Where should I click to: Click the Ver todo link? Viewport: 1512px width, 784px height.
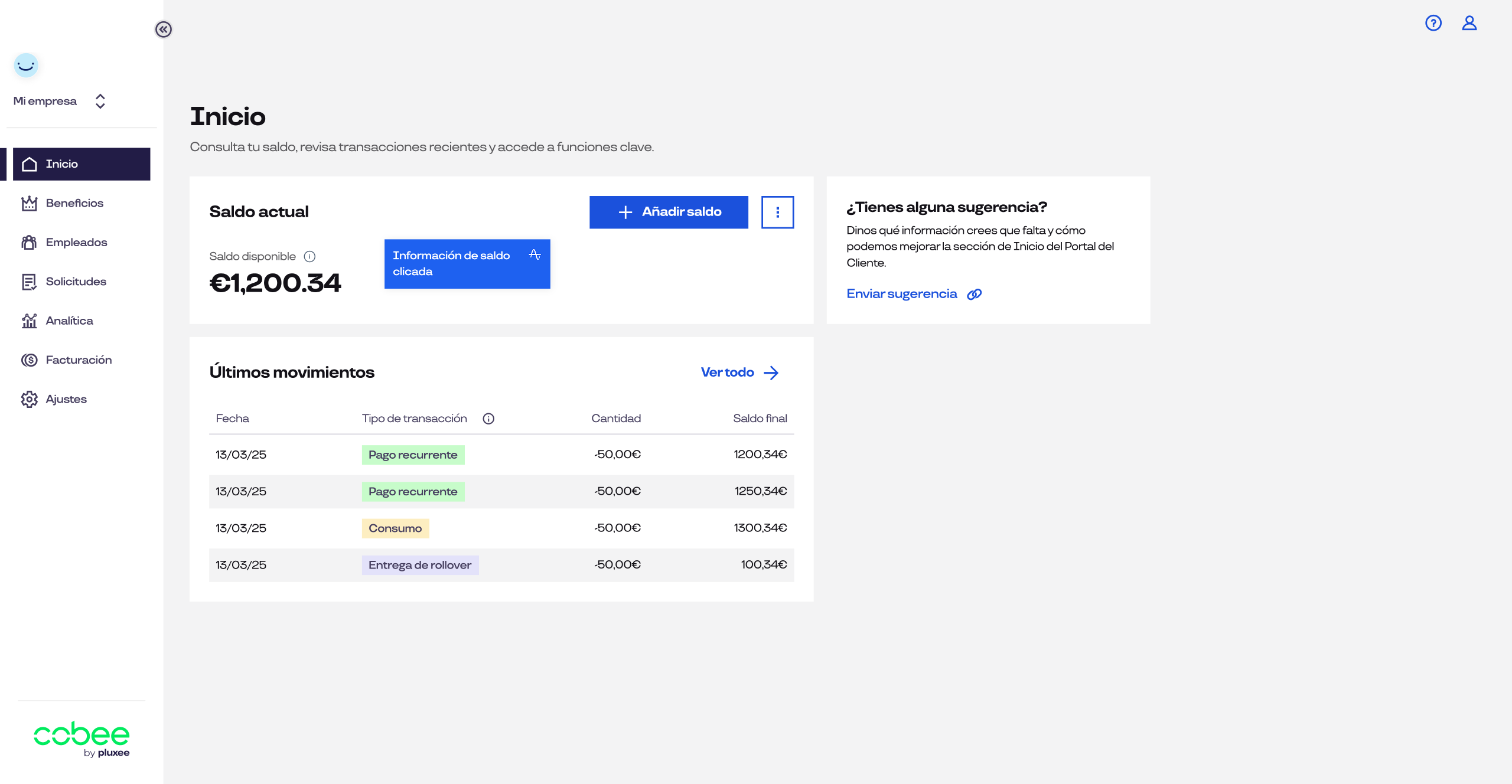tap(740, 373)
